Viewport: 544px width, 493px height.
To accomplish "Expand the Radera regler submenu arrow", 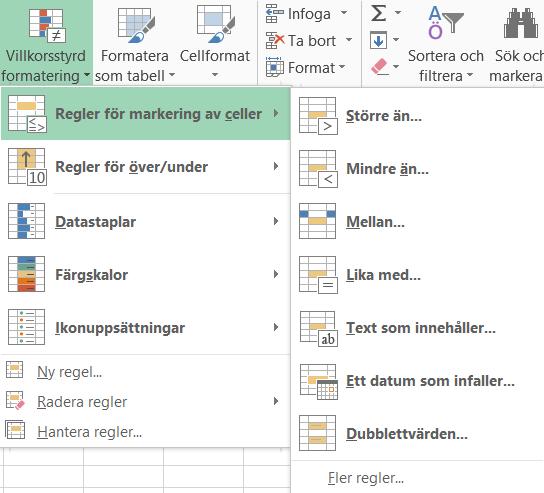I will (x=276, y=401).
